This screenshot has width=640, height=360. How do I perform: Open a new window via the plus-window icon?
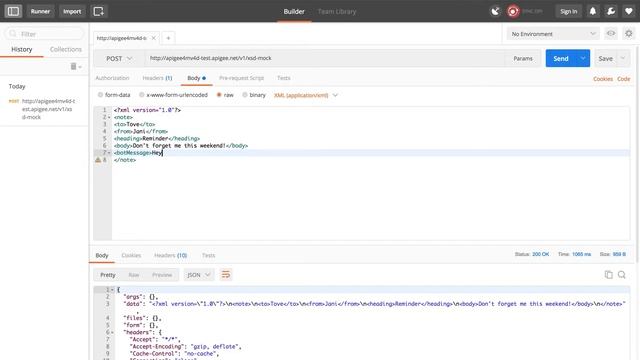tap(99, 11)
